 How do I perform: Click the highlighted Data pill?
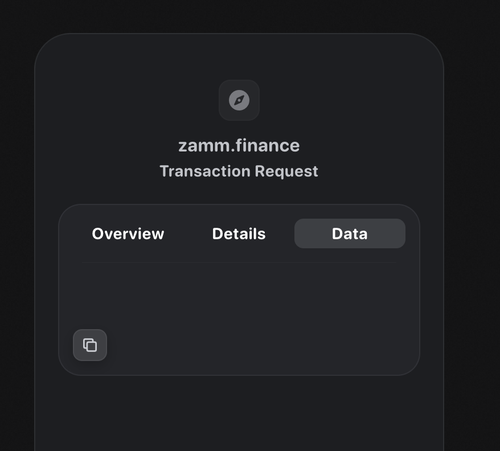tap(350, 234)
